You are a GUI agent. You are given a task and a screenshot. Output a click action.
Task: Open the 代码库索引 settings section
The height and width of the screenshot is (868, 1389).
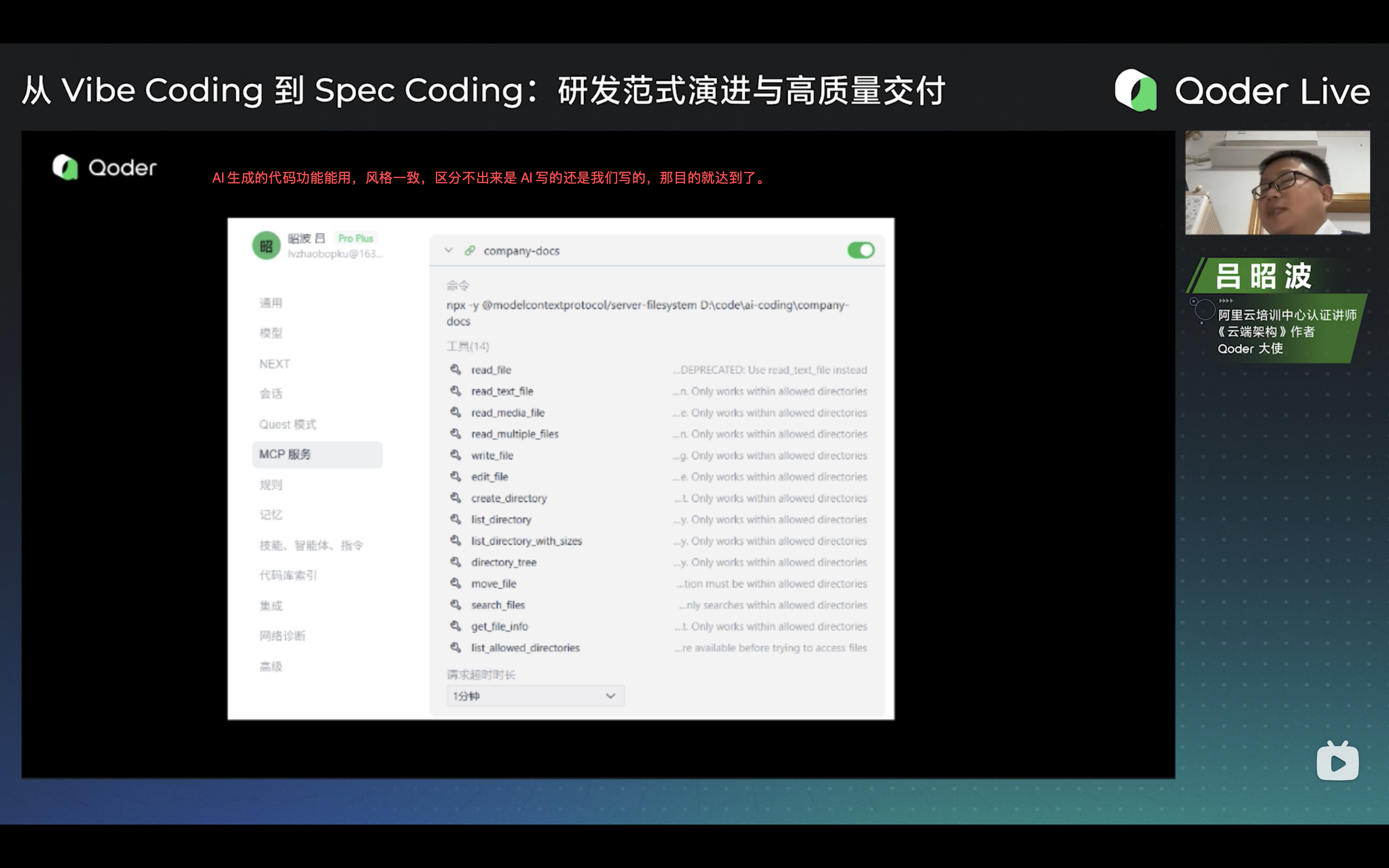click(x=288, y=575)
